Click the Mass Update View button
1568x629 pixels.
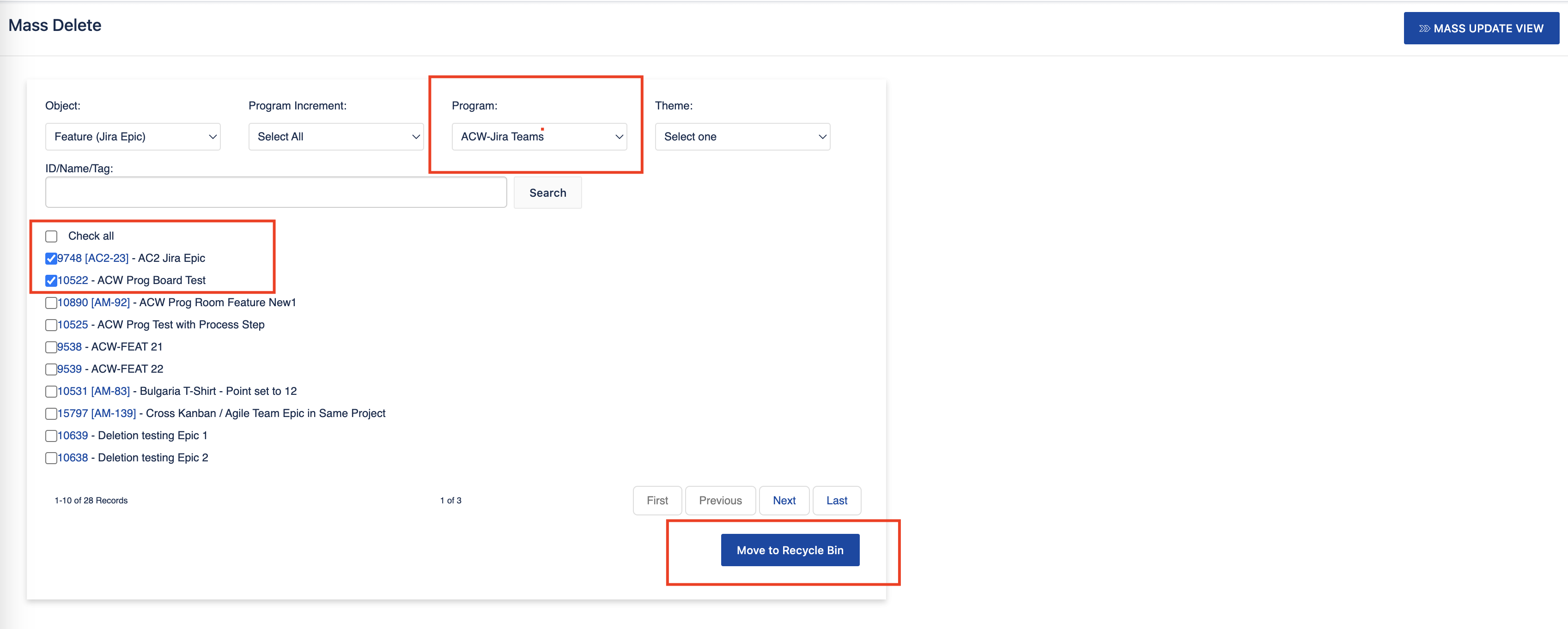coord(1480,29)
